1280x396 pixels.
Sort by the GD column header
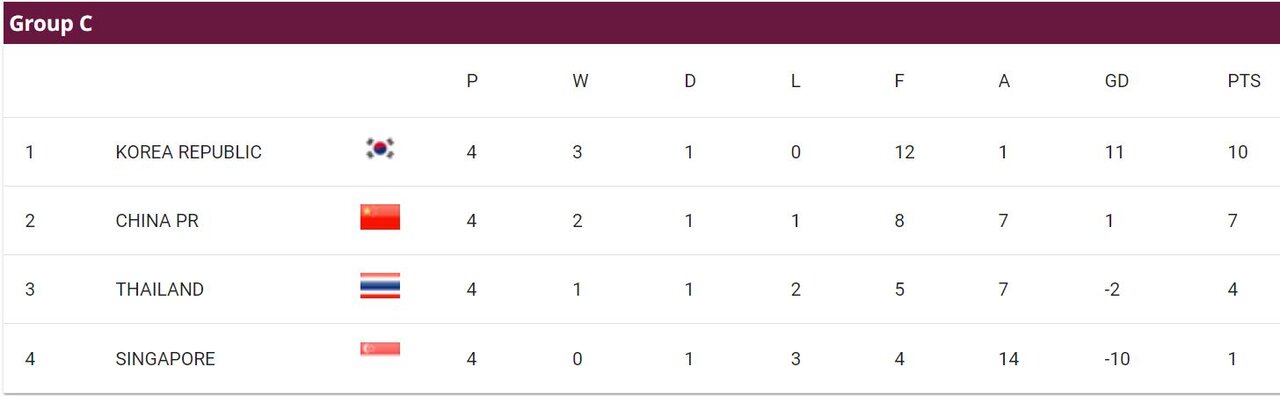coord(1116,82)
